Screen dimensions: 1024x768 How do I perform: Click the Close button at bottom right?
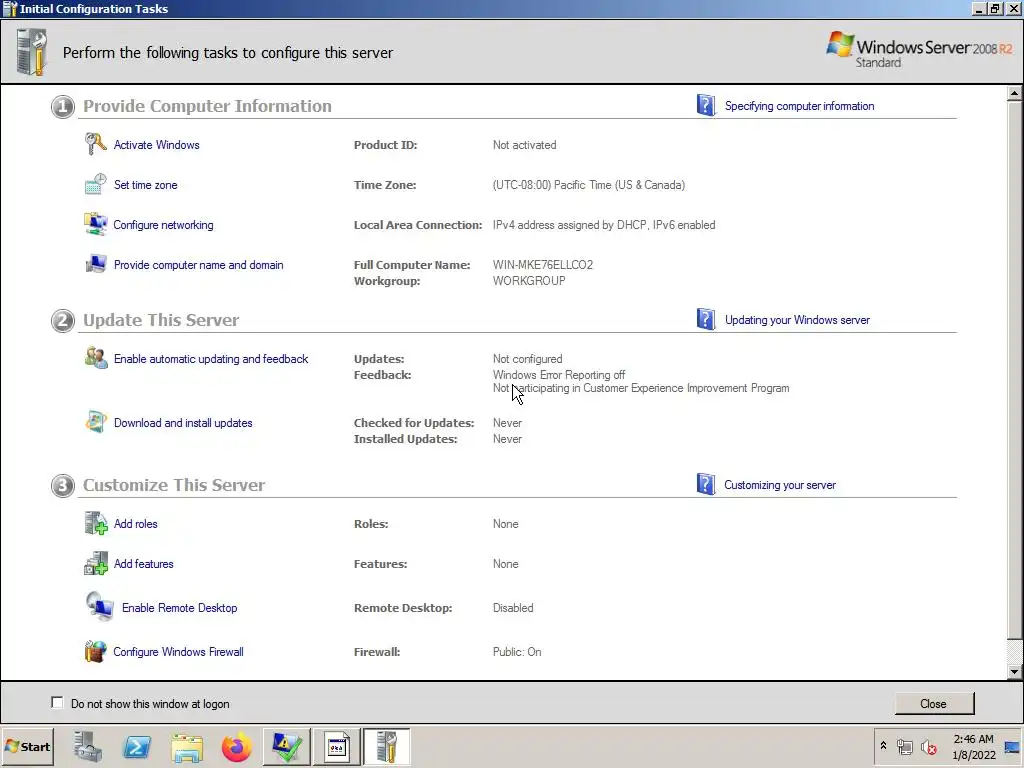[x=934, y=703]
